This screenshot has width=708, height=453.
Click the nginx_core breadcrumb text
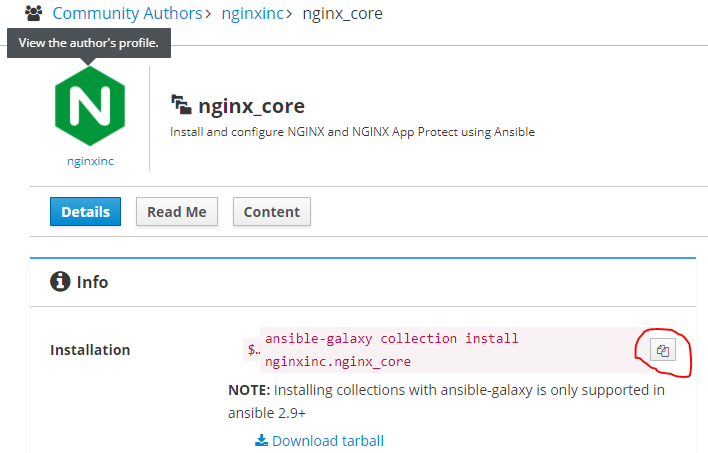coord(342,14)
